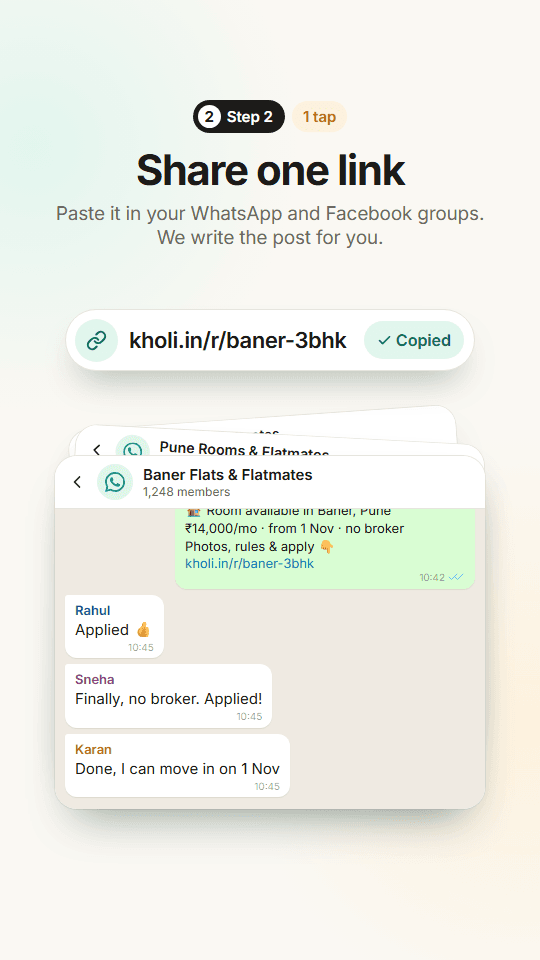The height and width of the screenshot is (960, 540).
Task: Click the pointing-down emoji after "apply"
Action: 327,547
